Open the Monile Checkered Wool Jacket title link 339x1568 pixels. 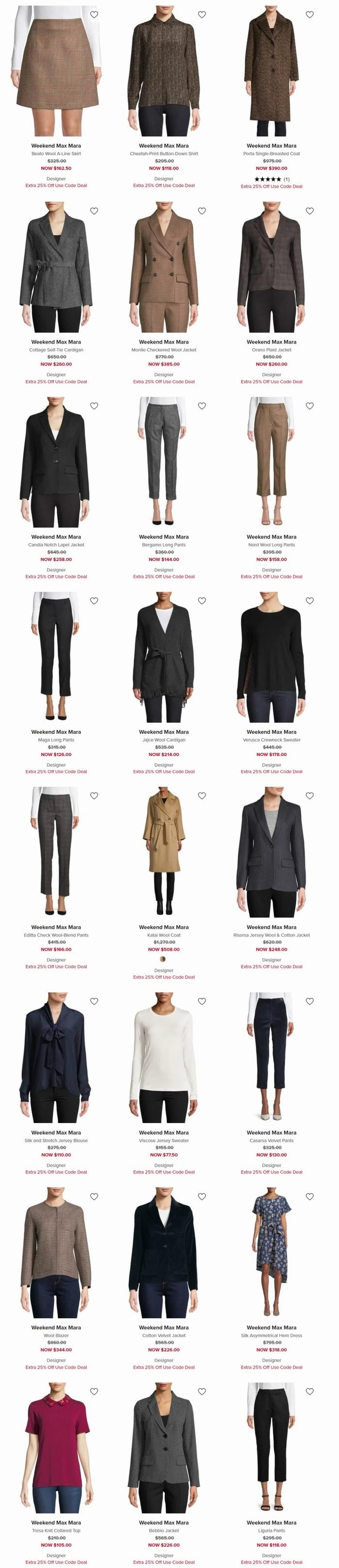pos(164,350)
